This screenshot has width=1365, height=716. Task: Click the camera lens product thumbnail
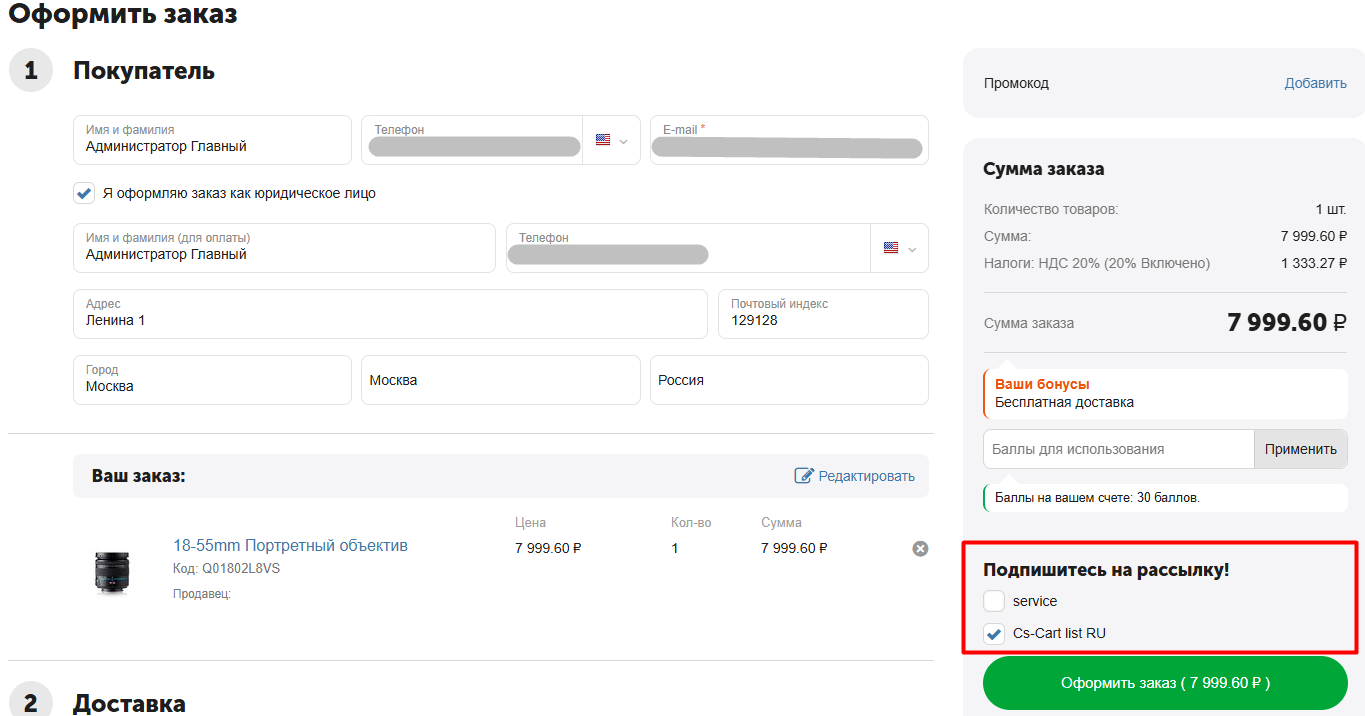tap(111, 572)
